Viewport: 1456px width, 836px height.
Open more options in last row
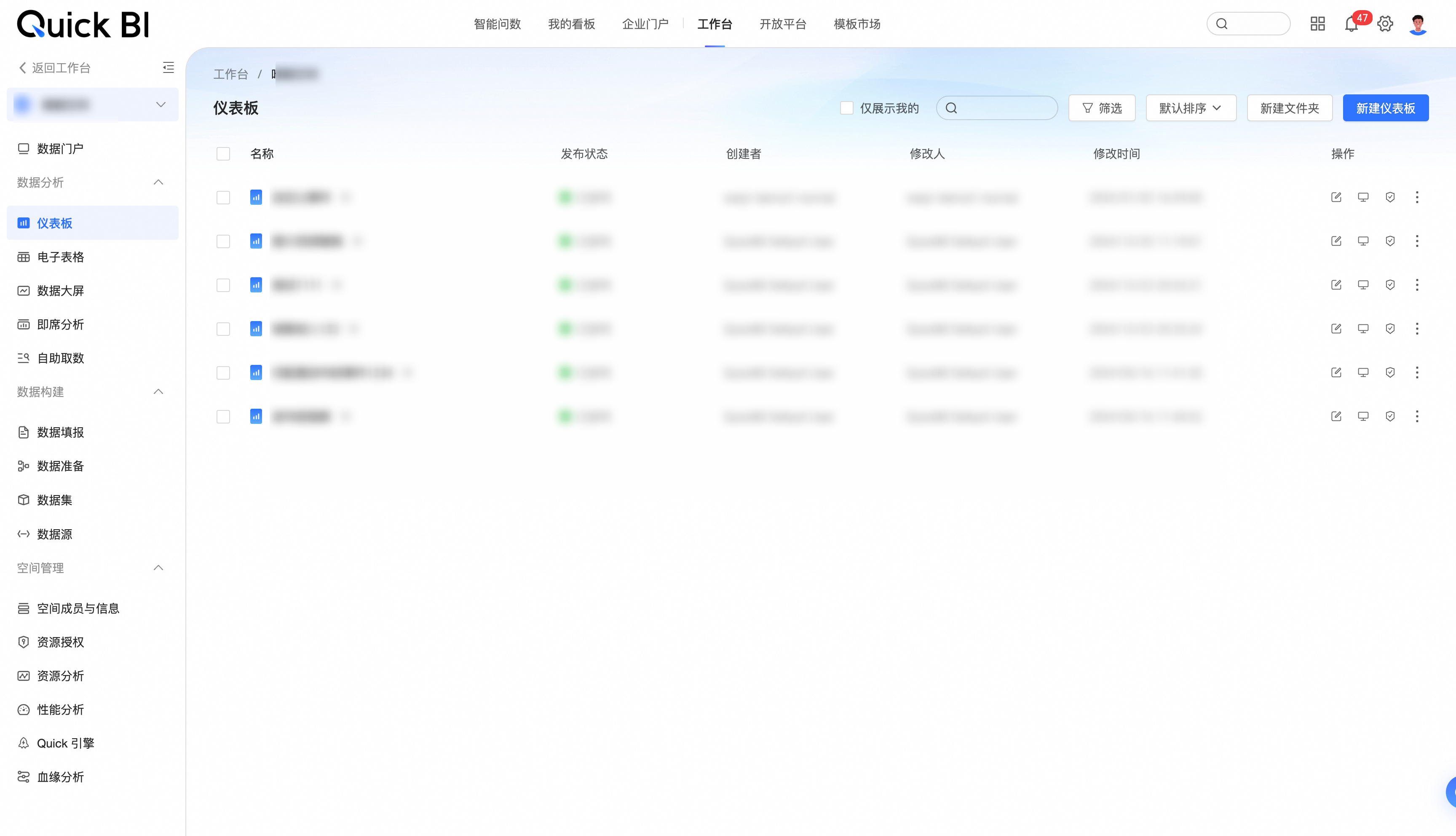(x=1417, y=416)
